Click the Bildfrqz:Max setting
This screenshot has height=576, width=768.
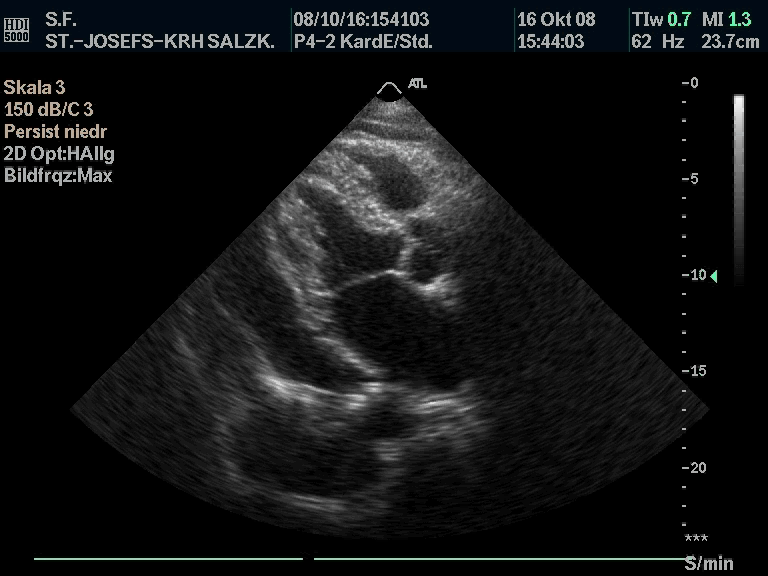(x=58, y=175)
